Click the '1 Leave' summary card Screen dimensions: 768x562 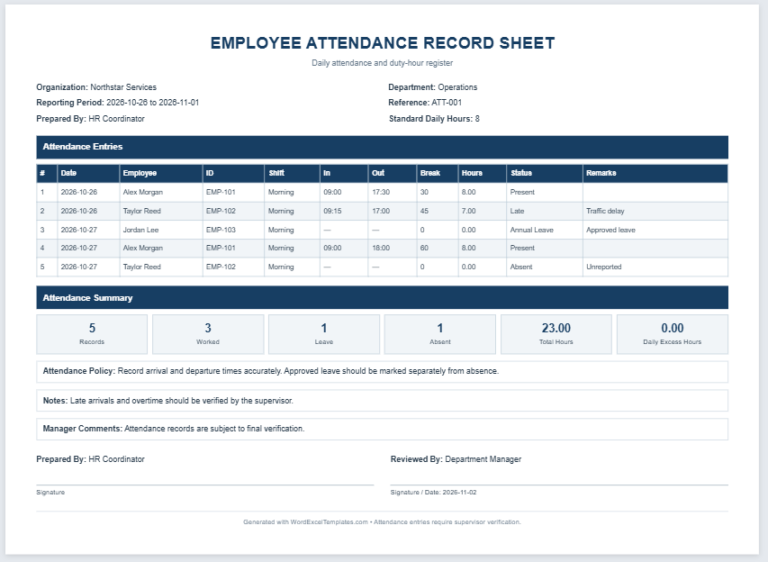pyautogui.click(x=324, y=334)
